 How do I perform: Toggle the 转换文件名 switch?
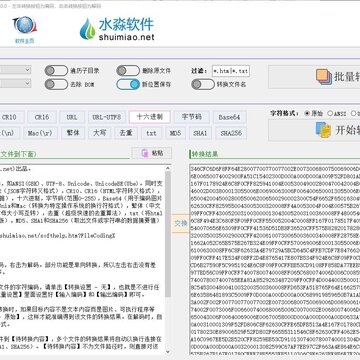[203, 84]
